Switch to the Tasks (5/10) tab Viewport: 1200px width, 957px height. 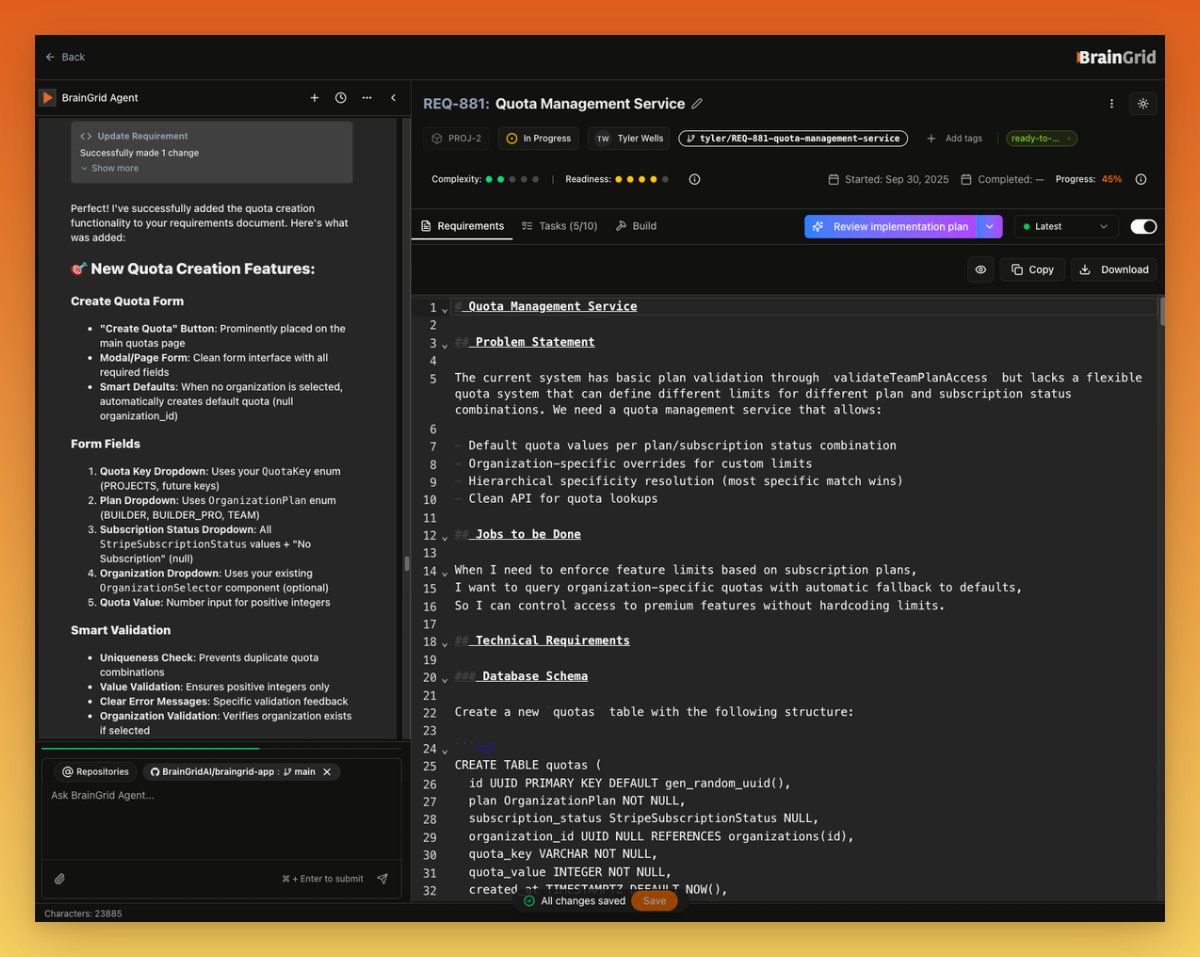pyautogui.click(x=560, y=226)
